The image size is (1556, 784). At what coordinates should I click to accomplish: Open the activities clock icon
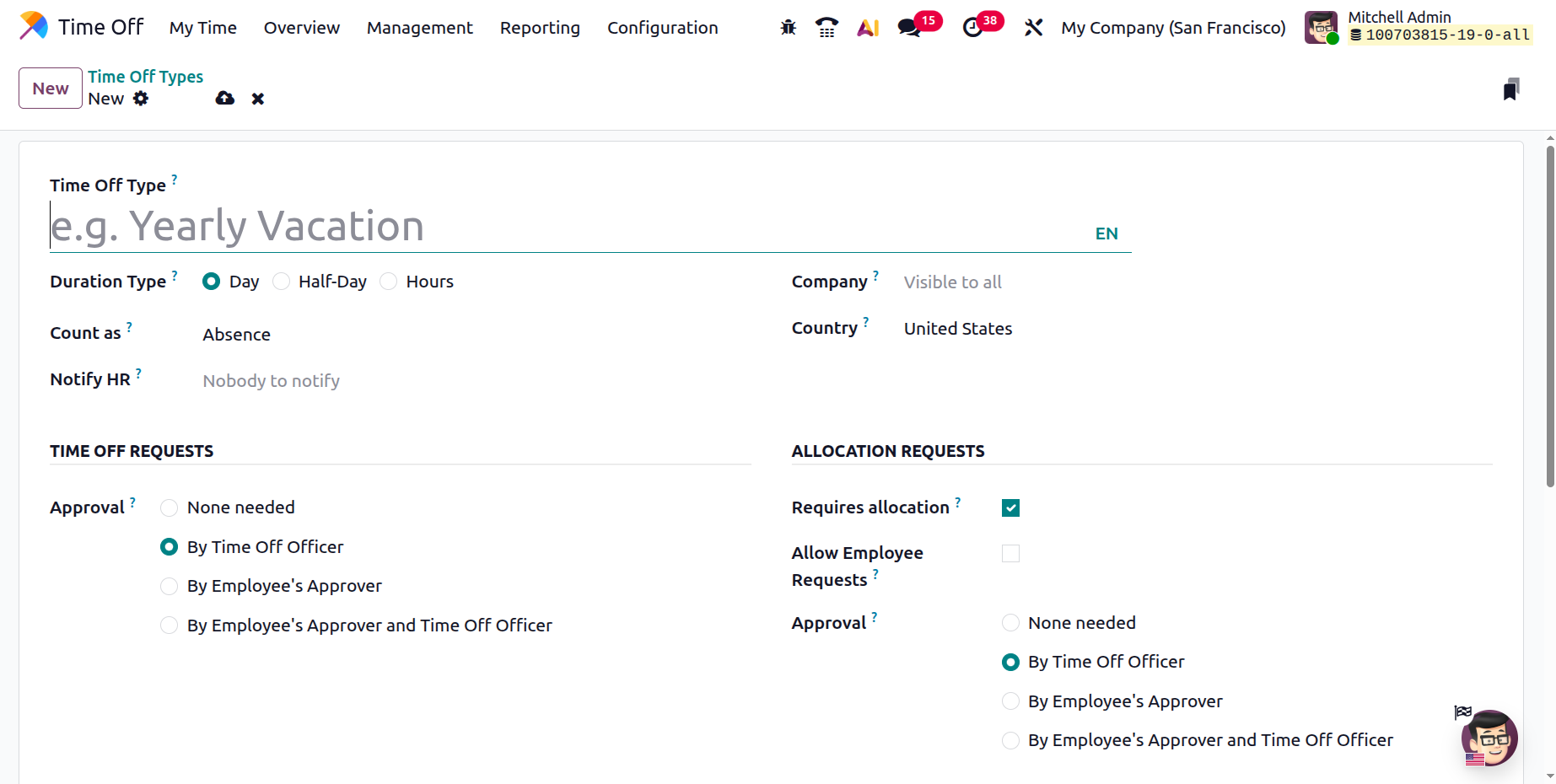(x=973, y=28)
